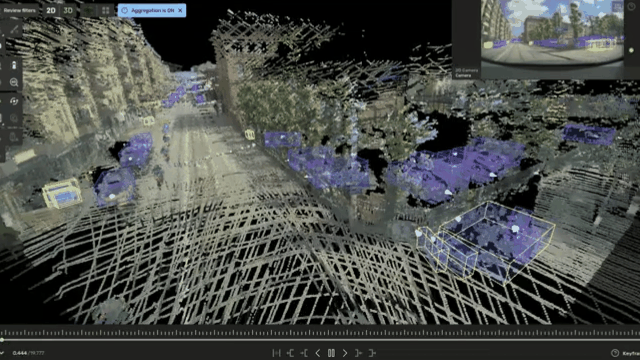Jump to last bracket playback button
This screenshot has height=360, width=640.
(372, 353)
